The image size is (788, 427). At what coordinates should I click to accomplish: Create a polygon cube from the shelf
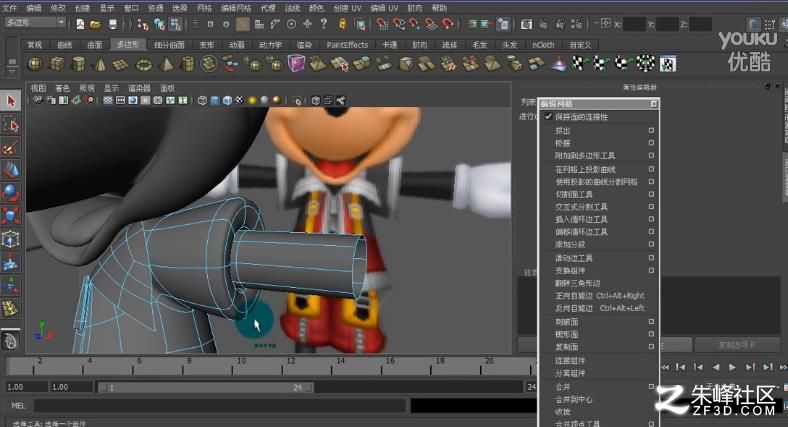point(57,64)
